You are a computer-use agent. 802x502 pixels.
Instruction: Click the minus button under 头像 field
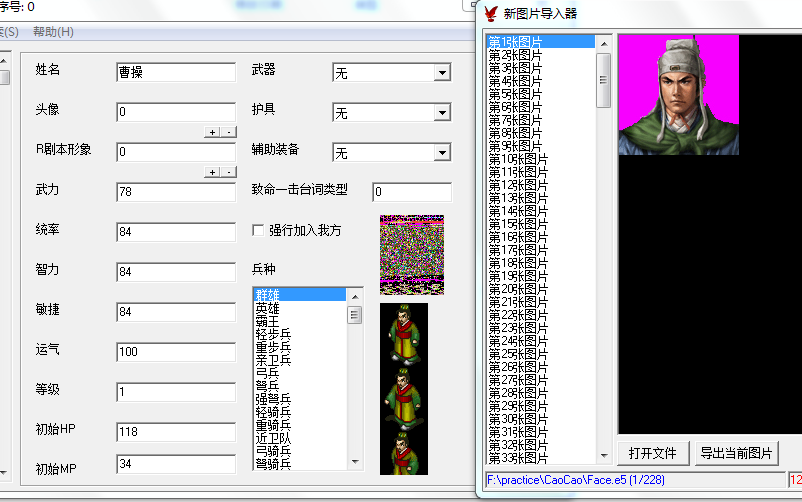227,131
